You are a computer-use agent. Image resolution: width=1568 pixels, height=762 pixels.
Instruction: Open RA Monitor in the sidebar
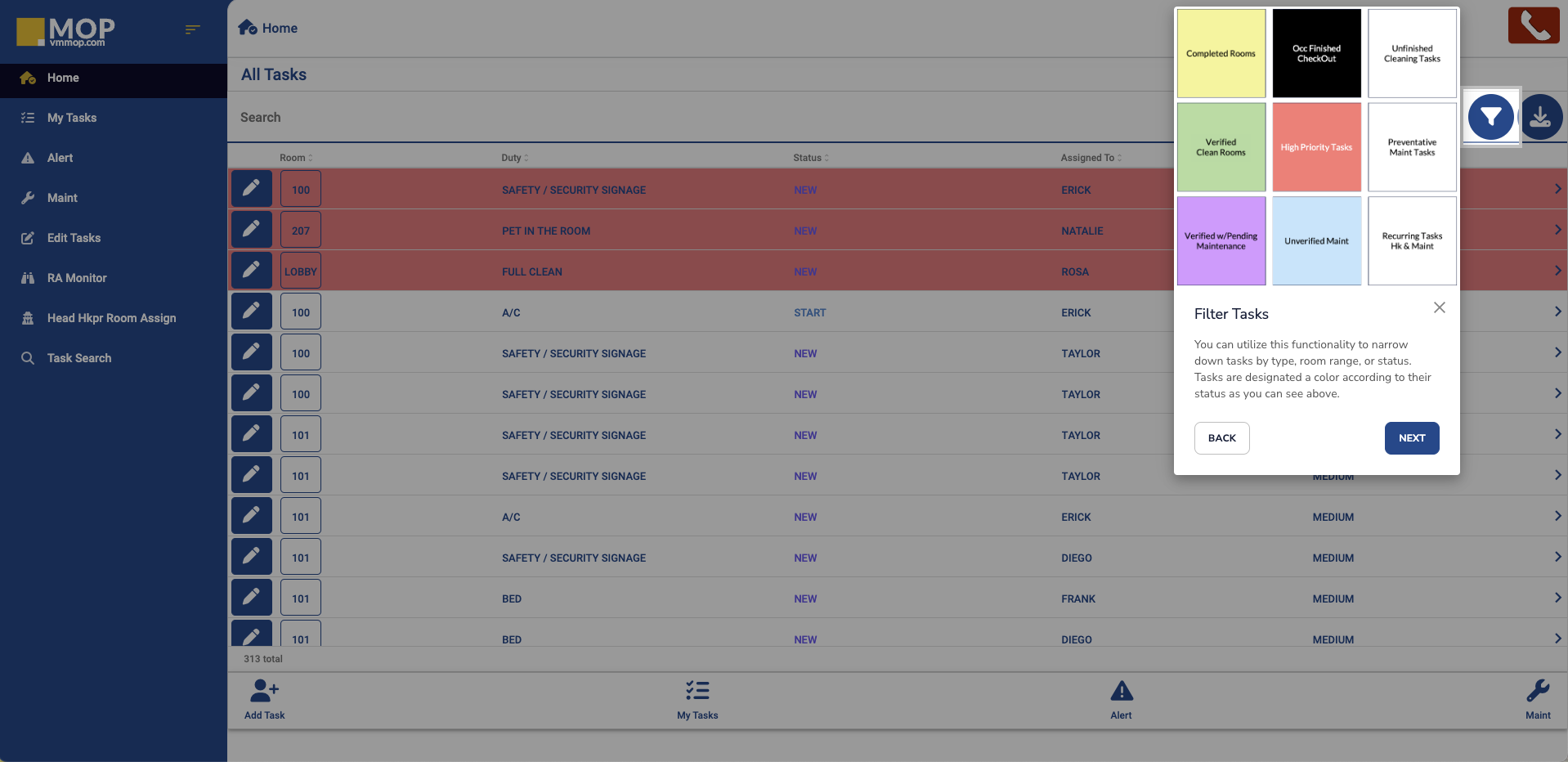[77, 278]
